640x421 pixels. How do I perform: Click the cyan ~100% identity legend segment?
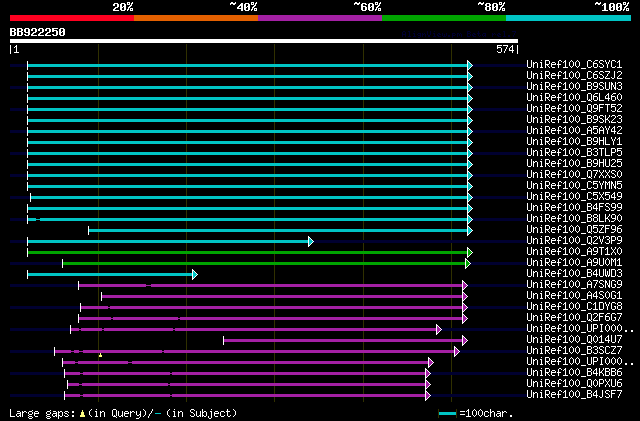pos(568,18)
